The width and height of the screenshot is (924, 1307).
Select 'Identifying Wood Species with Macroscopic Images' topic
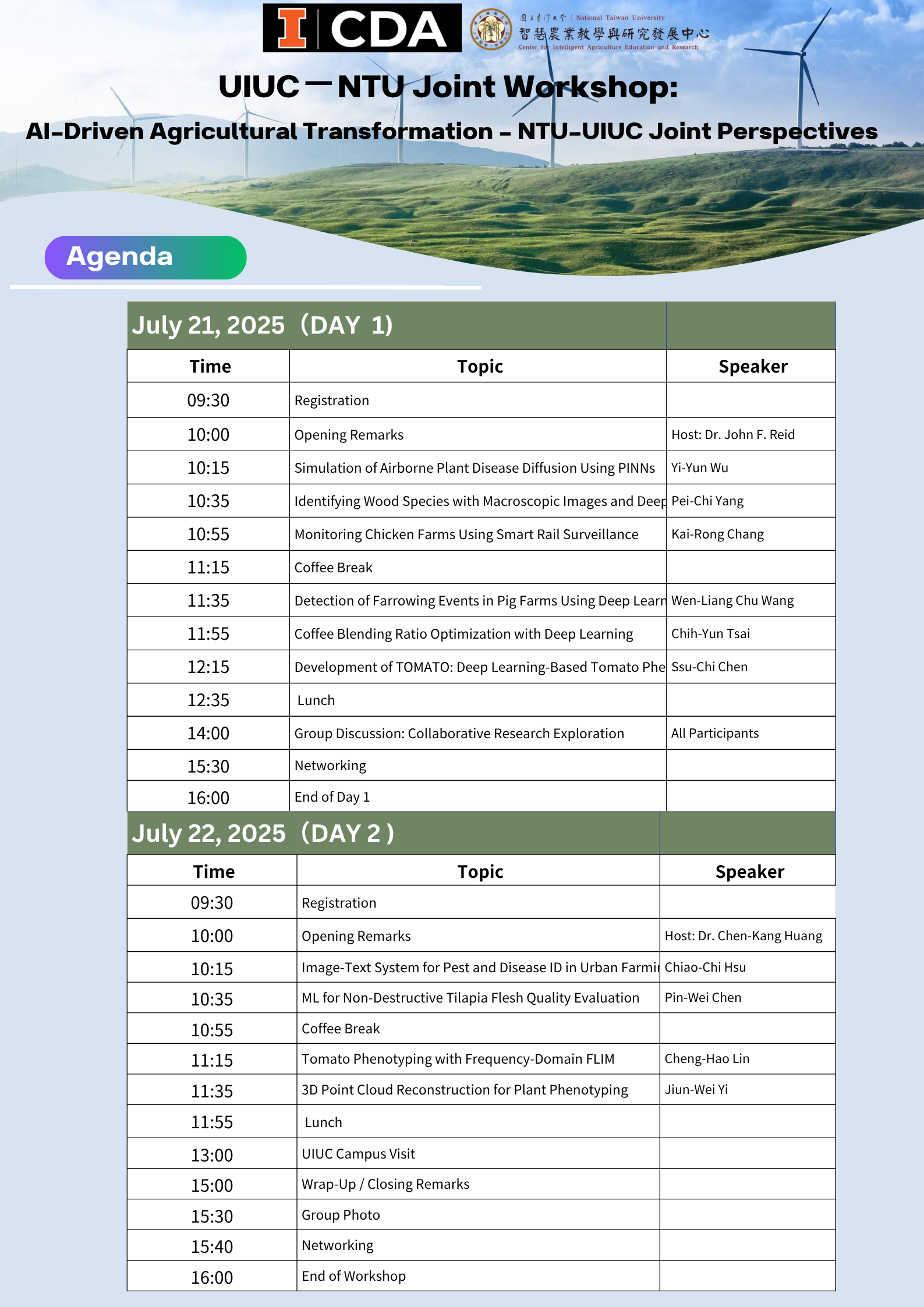(480, 501)
